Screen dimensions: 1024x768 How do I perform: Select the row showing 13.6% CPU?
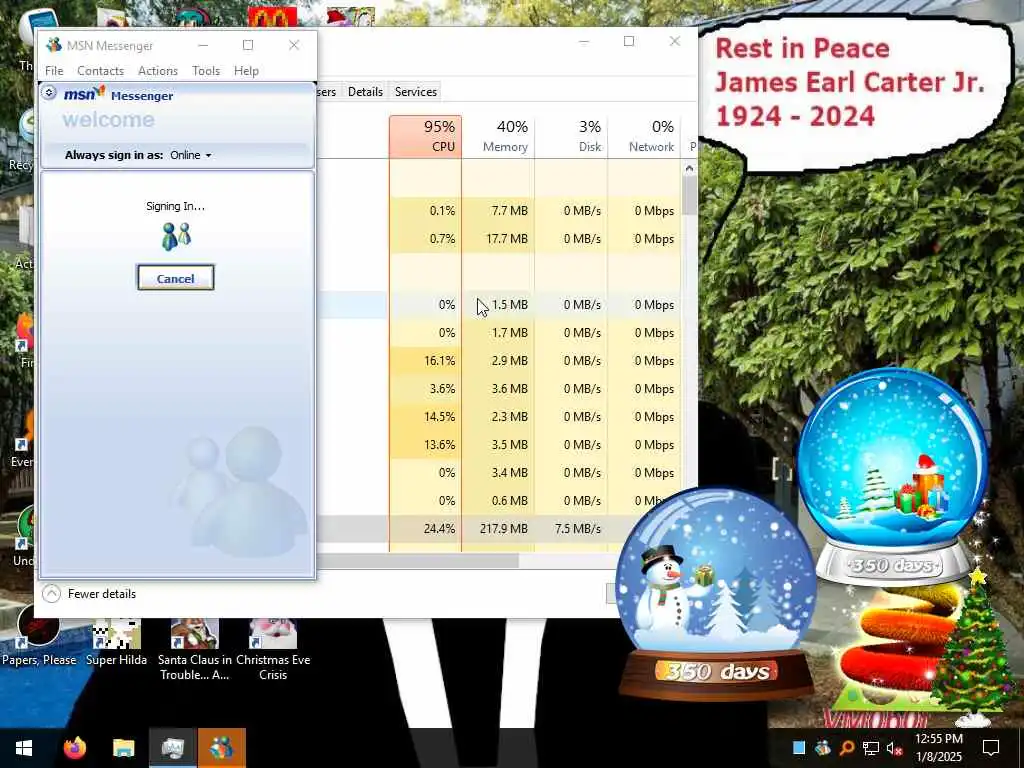500,445
